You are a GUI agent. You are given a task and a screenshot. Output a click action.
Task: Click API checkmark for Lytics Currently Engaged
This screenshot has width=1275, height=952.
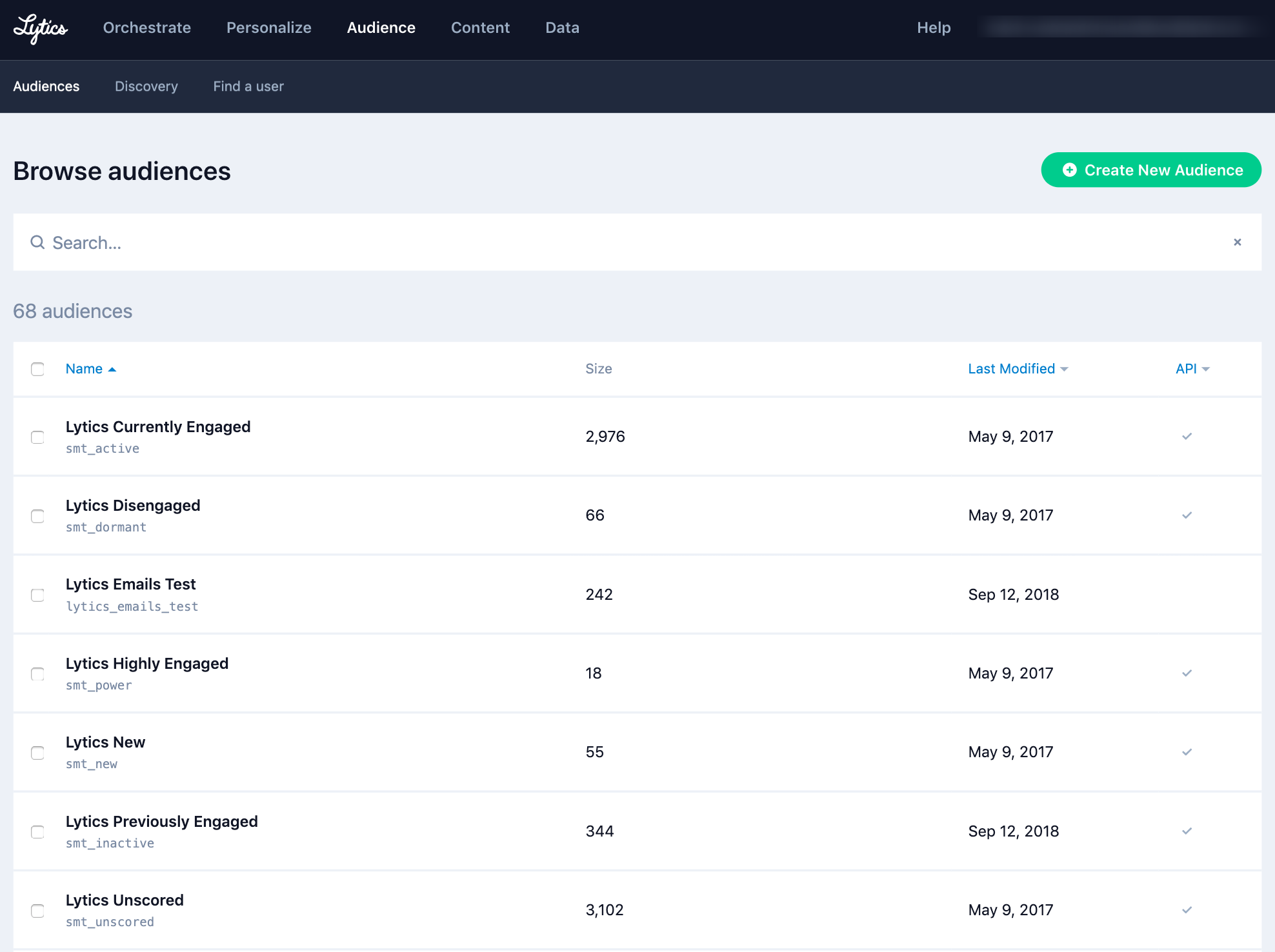coord(1187,437)
